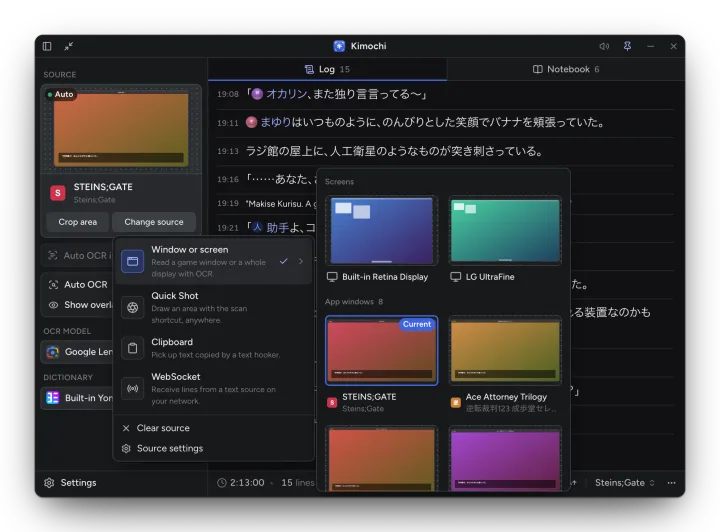The image size is (720, 532).
Task: Click the 19:11 log line about まゆり
Action: click(445, 123)
